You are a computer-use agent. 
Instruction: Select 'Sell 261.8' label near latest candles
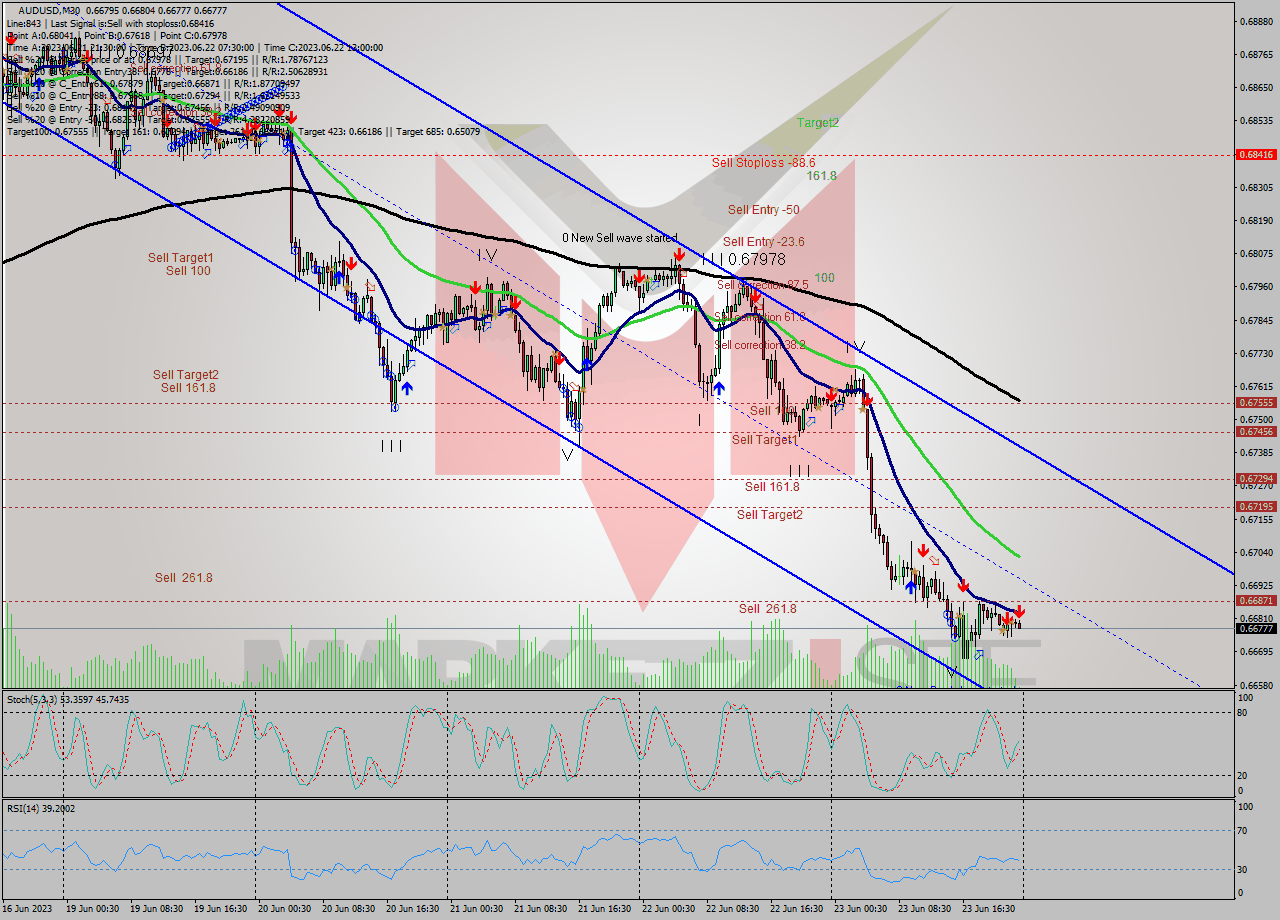(768, 609)
